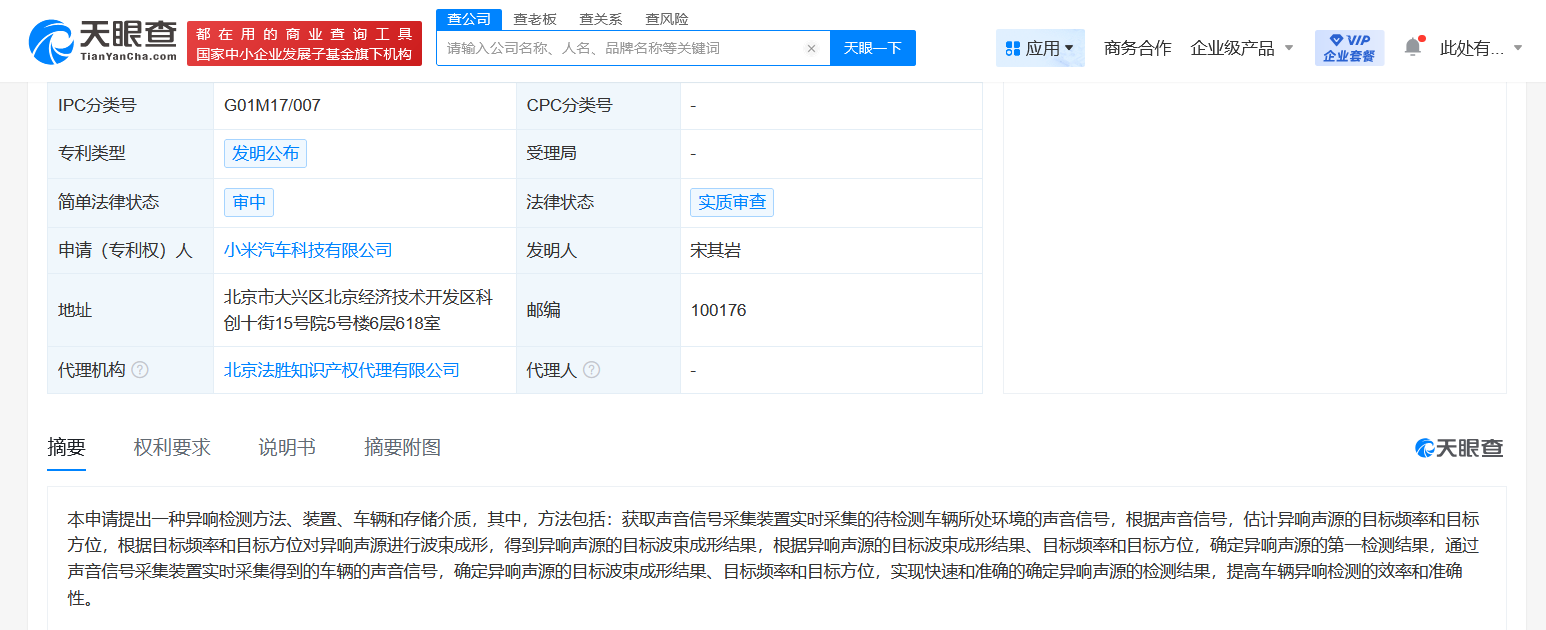The height and width of the screenshot is (630, 1546).
Task: Click inventor name 宋其岩
Action: coord(715,250)
